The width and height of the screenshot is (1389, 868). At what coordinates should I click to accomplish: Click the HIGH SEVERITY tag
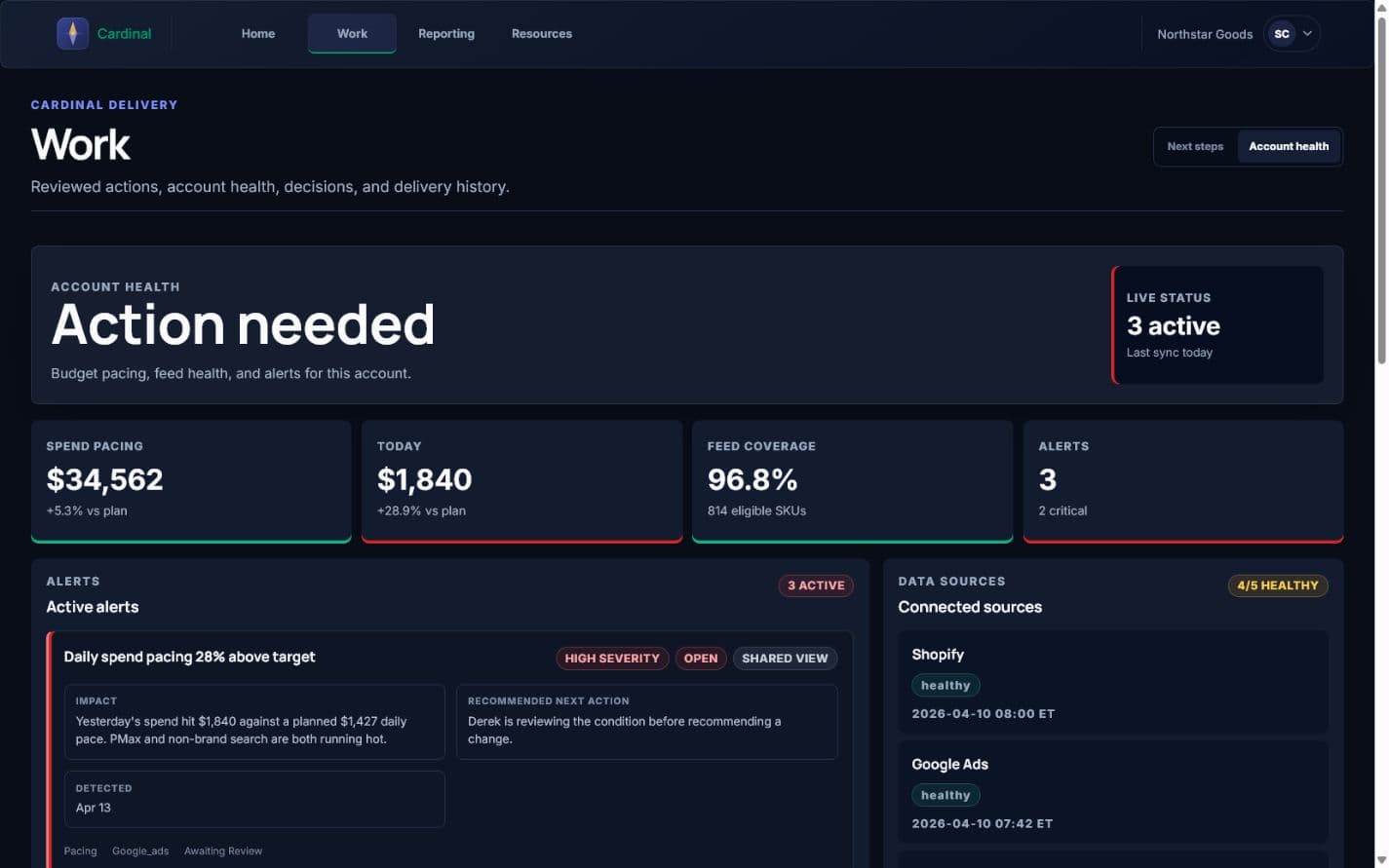(x=612, y=659)
